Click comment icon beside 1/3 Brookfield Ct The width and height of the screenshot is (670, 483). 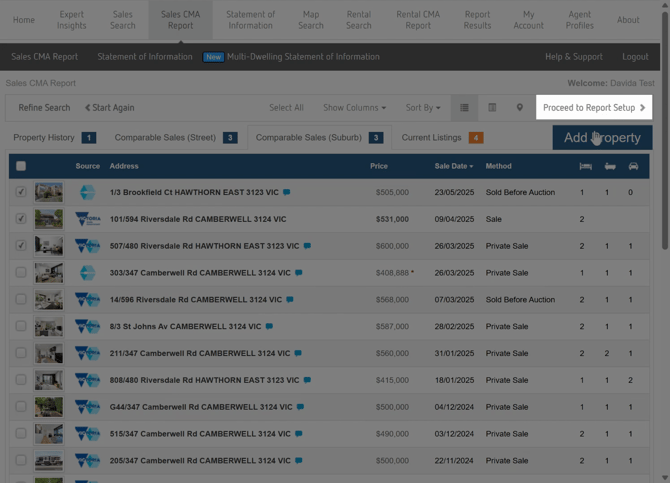pyautogui.click(x=287, y=192)
